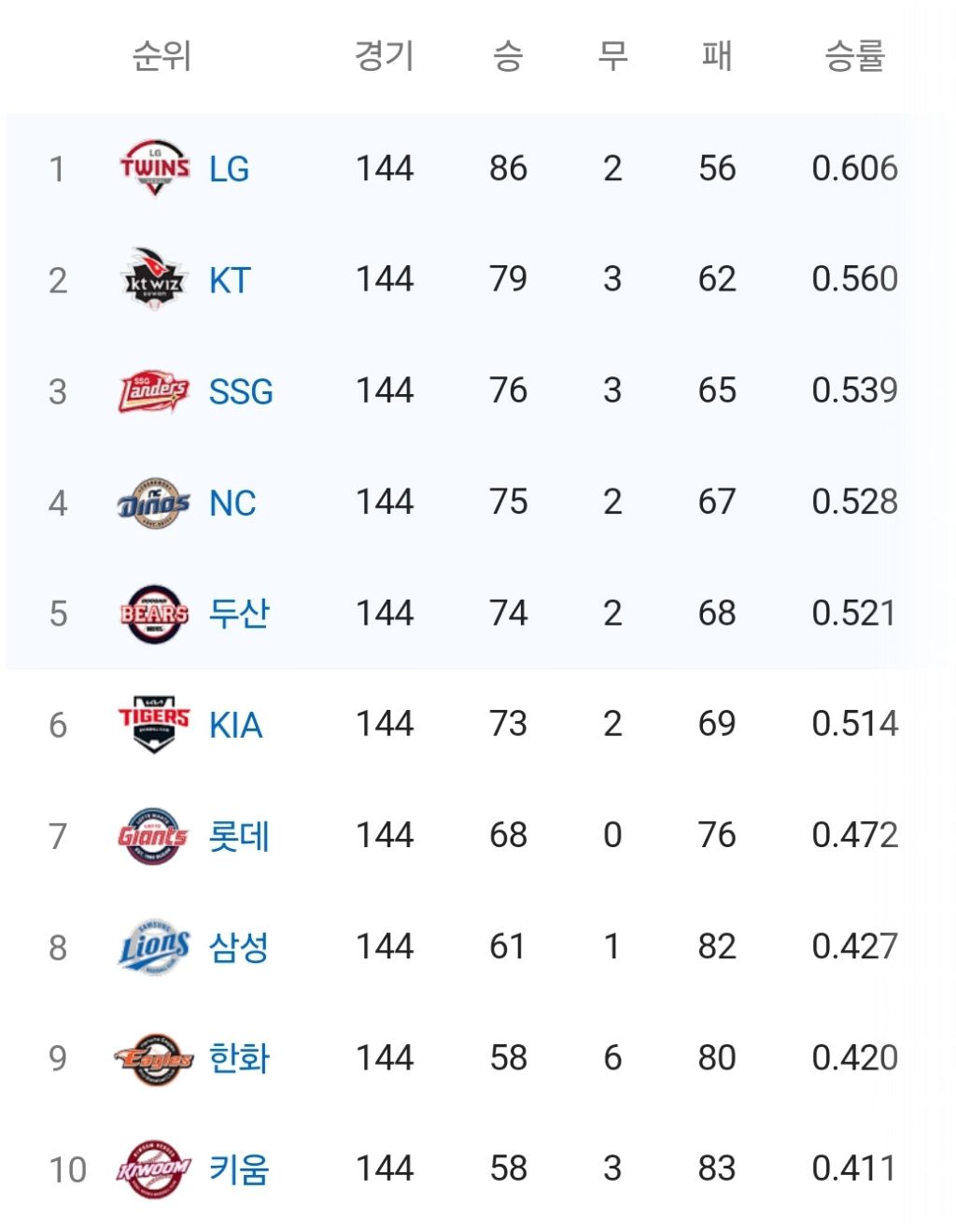Screen dimensions: 956x1232
Task: Click the Hanwha Eagles team logo
Action: [x=154, y=1058]
